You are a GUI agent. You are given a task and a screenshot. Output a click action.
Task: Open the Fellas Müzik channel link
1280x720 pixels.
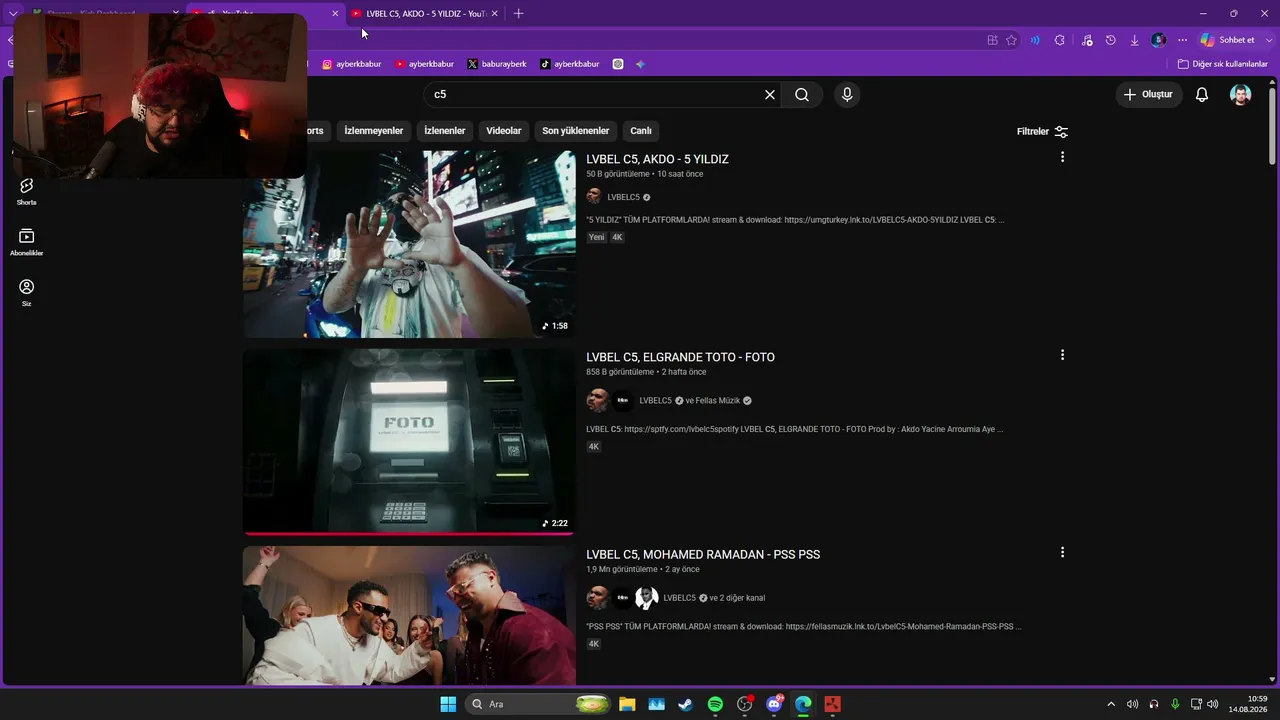[717, 401]
